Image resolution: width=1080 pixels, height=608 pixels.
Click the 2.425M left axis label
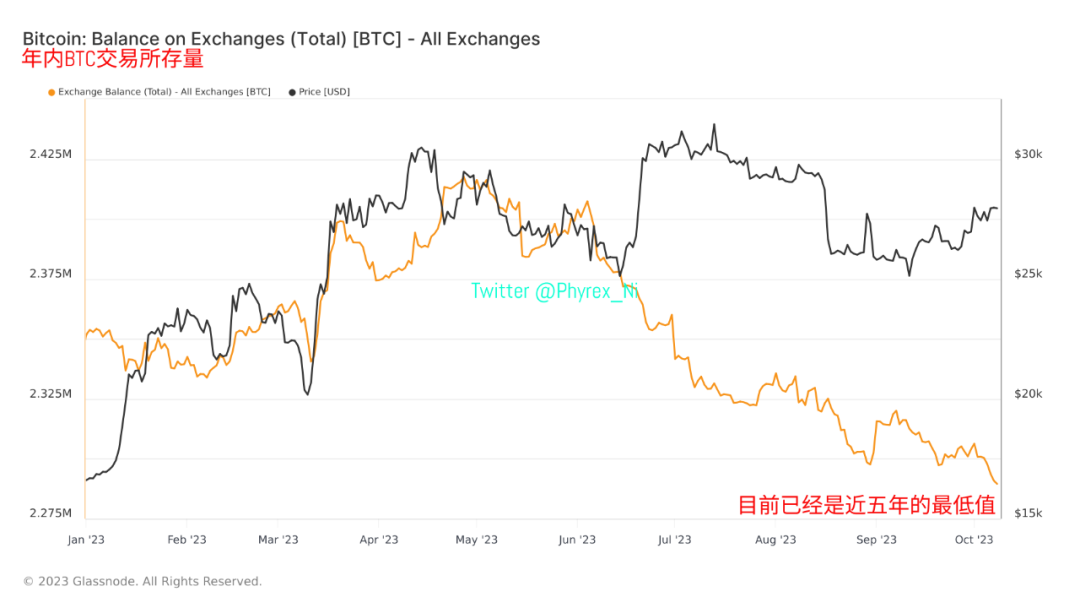[50, 155]
